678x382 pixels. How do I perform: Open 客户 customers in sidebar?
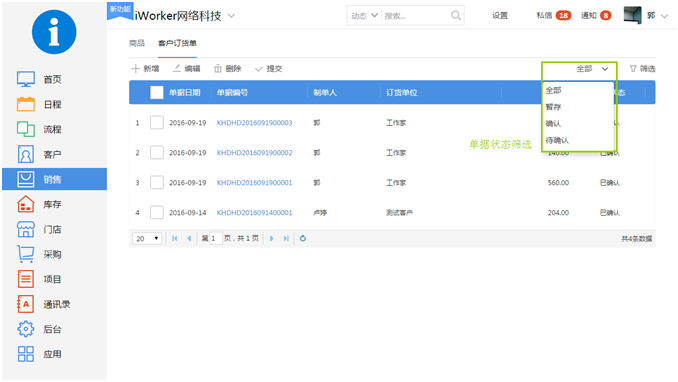[39, 154]
